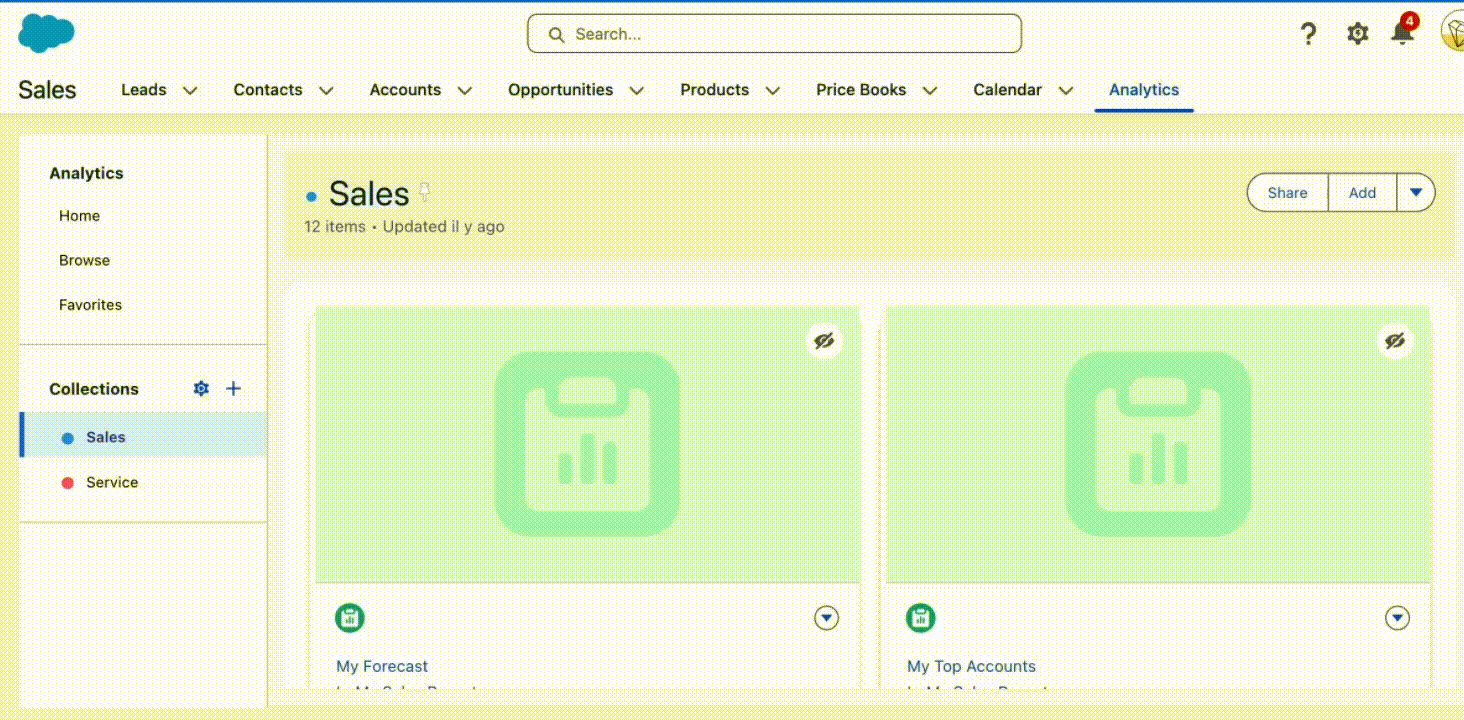Open Favorites in Analytics sidebar
Viewport: 1464px width, 720px height.
[90, 305]
